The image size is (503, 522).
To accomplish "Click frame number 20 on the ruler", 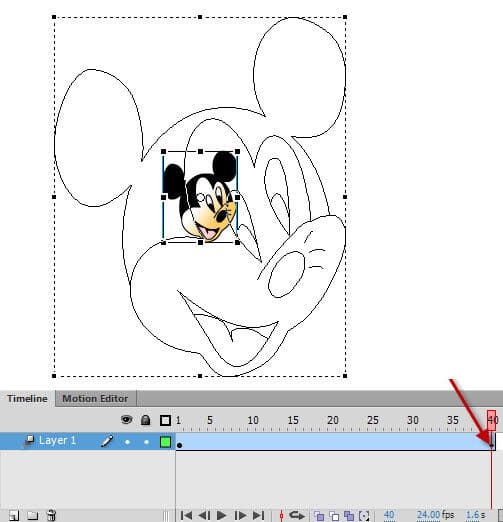I will (333, 420).
